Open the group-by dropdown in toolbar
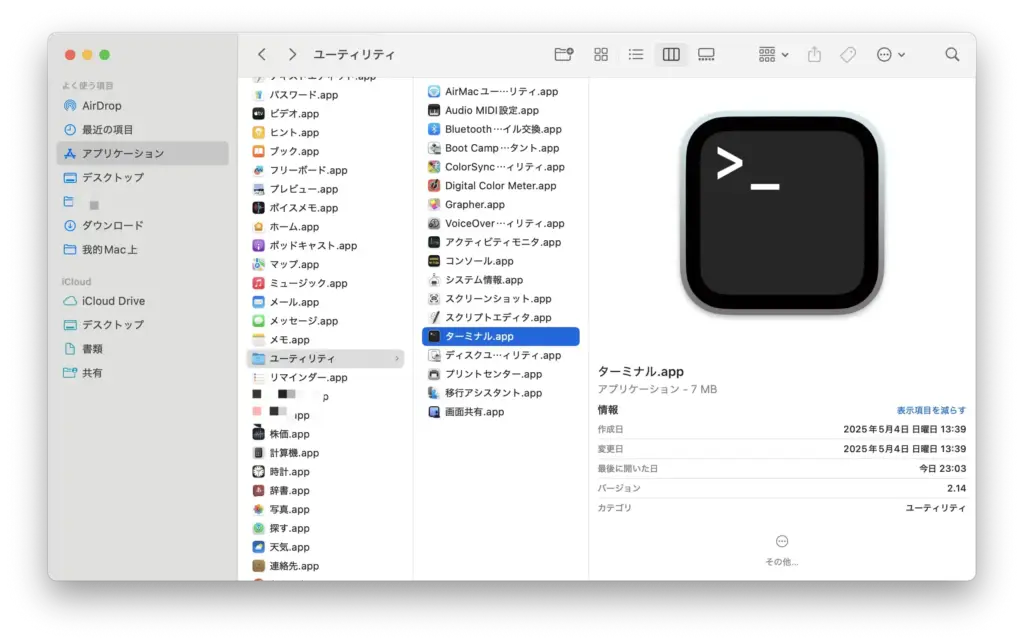This screenshot has height=644, width=1024. pos(773,55)
